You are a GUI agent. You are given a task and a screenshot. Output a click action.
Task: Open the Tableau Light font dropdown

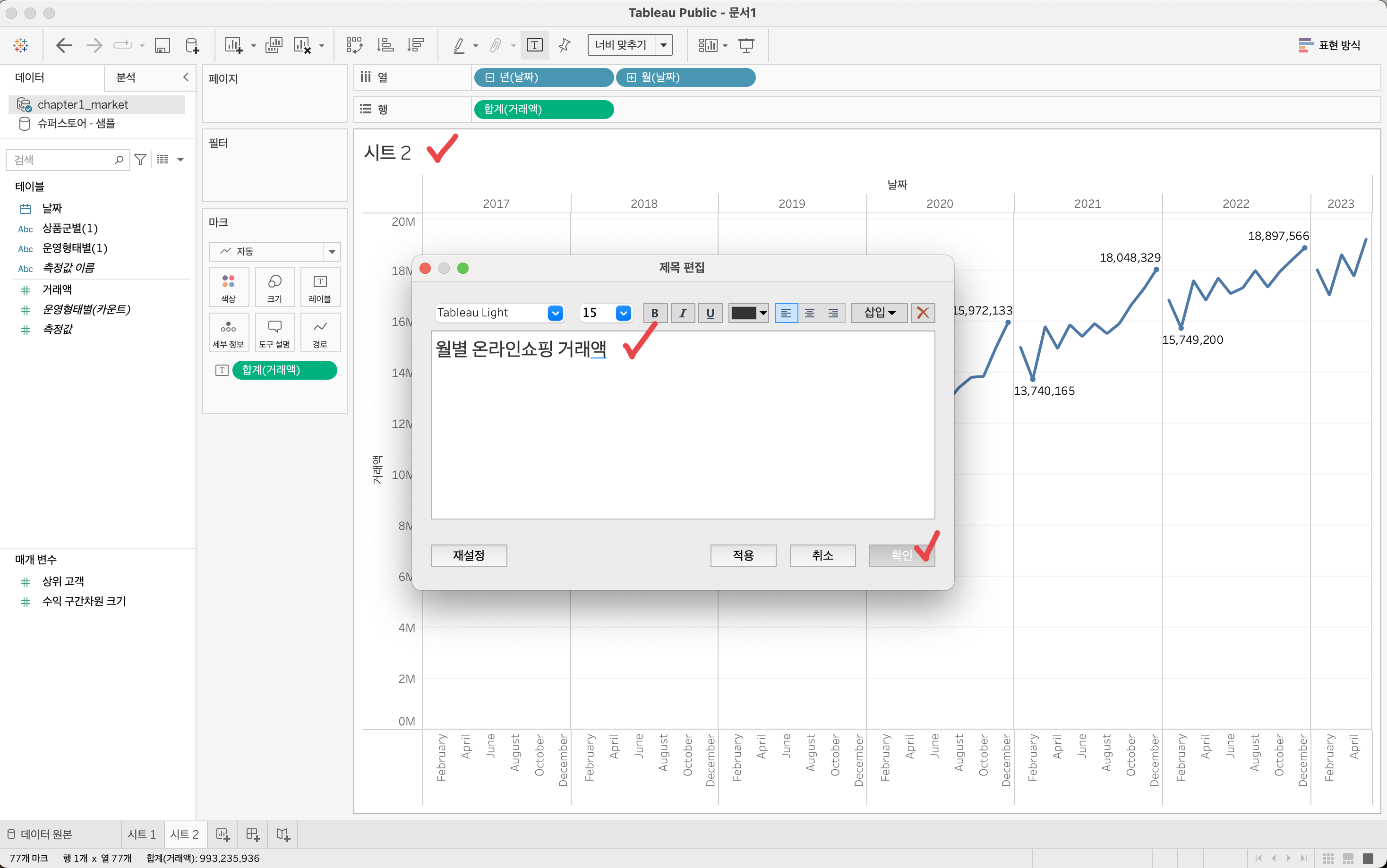(555, 313)
